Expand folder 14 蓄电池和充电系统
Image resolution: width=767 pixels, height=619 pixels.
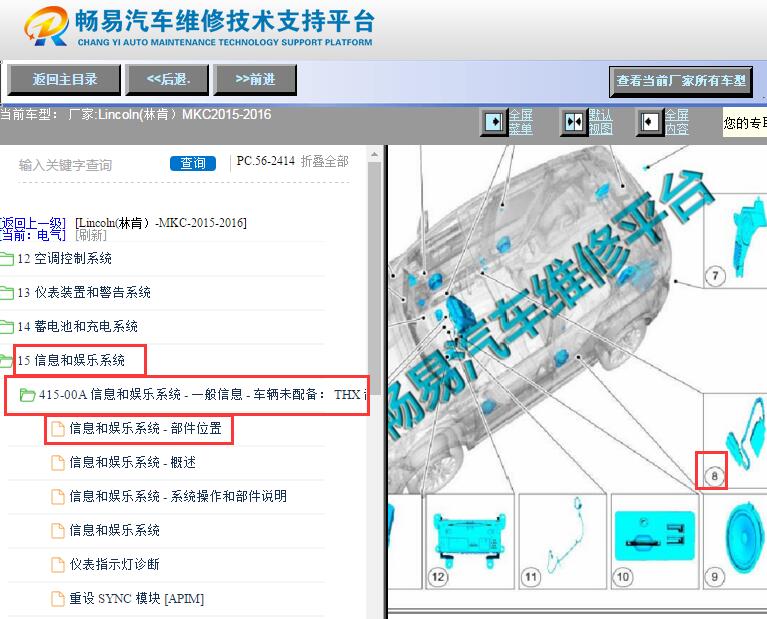point(77,326)
